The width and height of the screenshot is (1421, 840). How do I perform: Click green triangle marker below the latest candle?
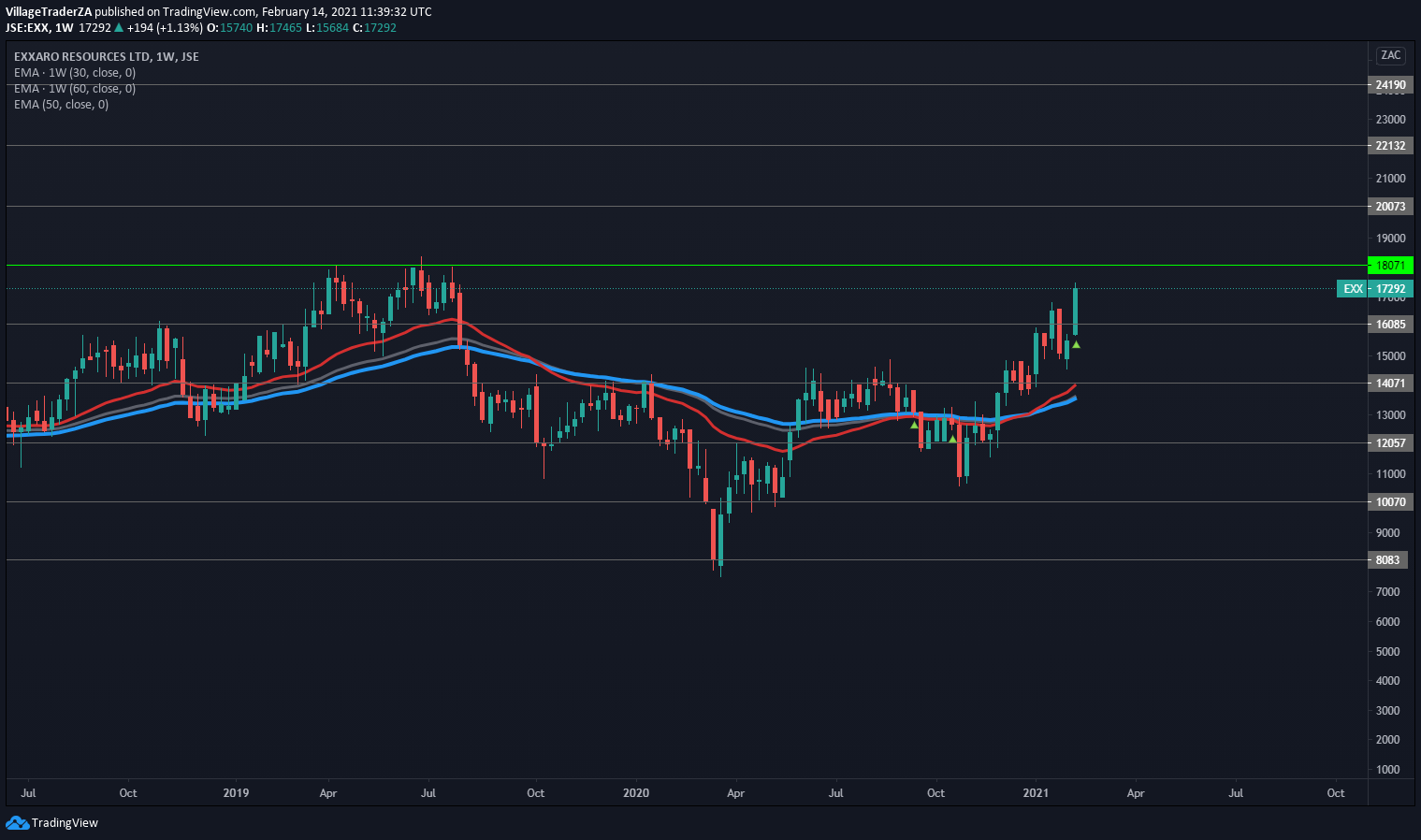[1076, 345]
